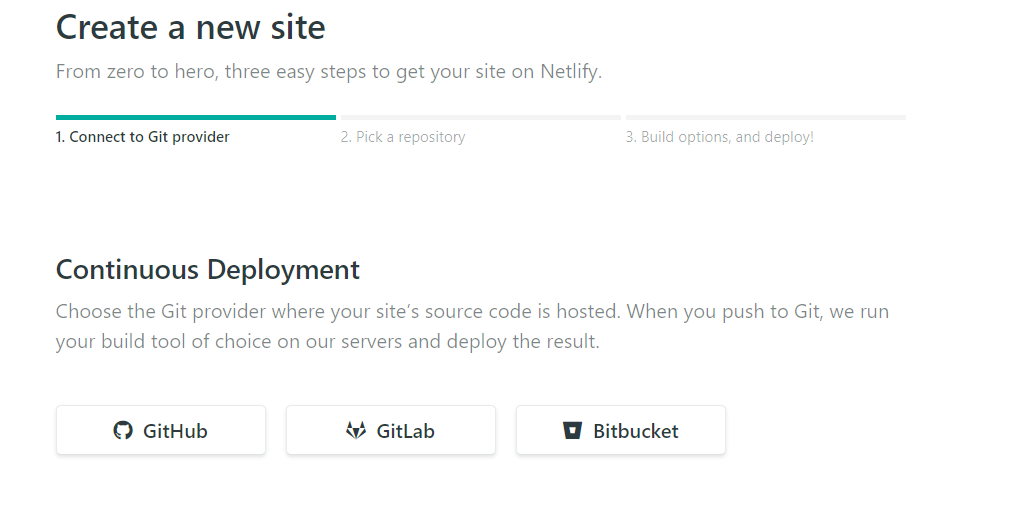Click the GitLab text label
1021x523 pixels.
pos(405,431)
